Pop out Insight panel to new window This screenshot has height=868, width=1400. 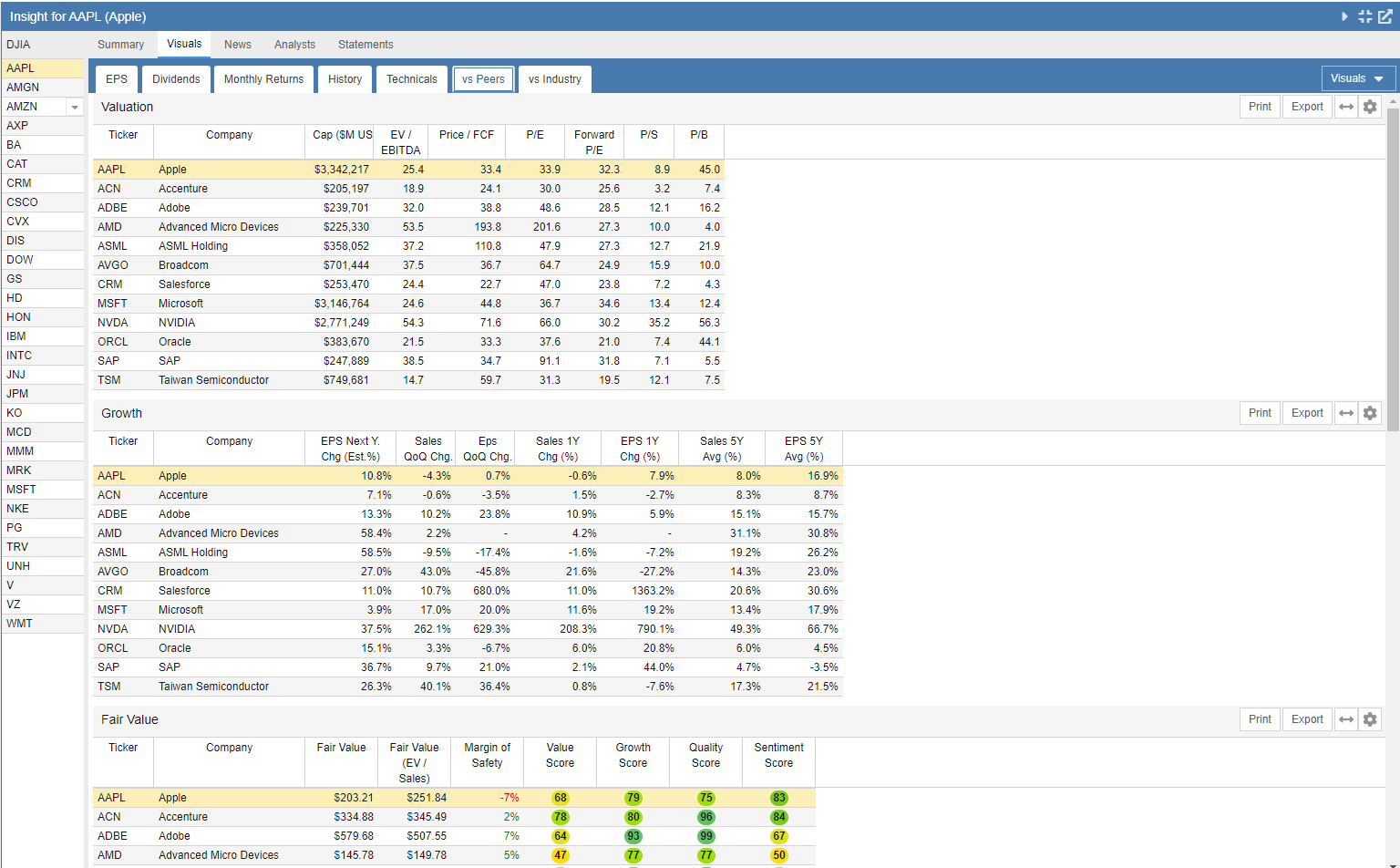[x=1385, y=16]
